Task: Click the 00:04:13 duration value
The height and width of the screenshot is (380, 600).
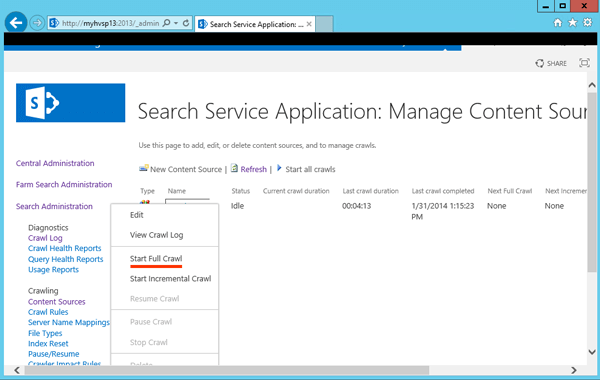Action: pos(357,206)
